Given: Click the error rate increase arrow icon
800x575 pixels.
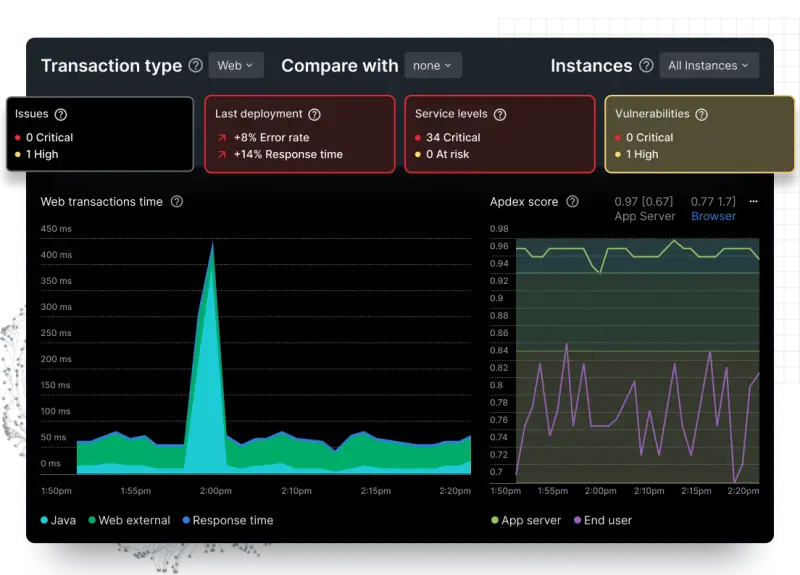Looking at the screenshot, I should point(221,138).
